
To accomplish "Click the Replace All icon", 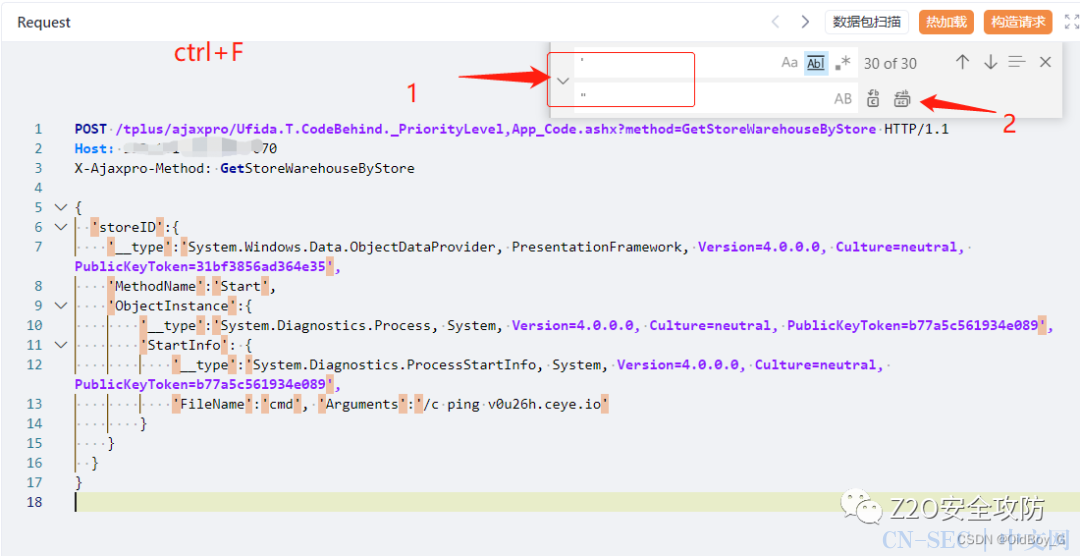I will coord(902,99).
